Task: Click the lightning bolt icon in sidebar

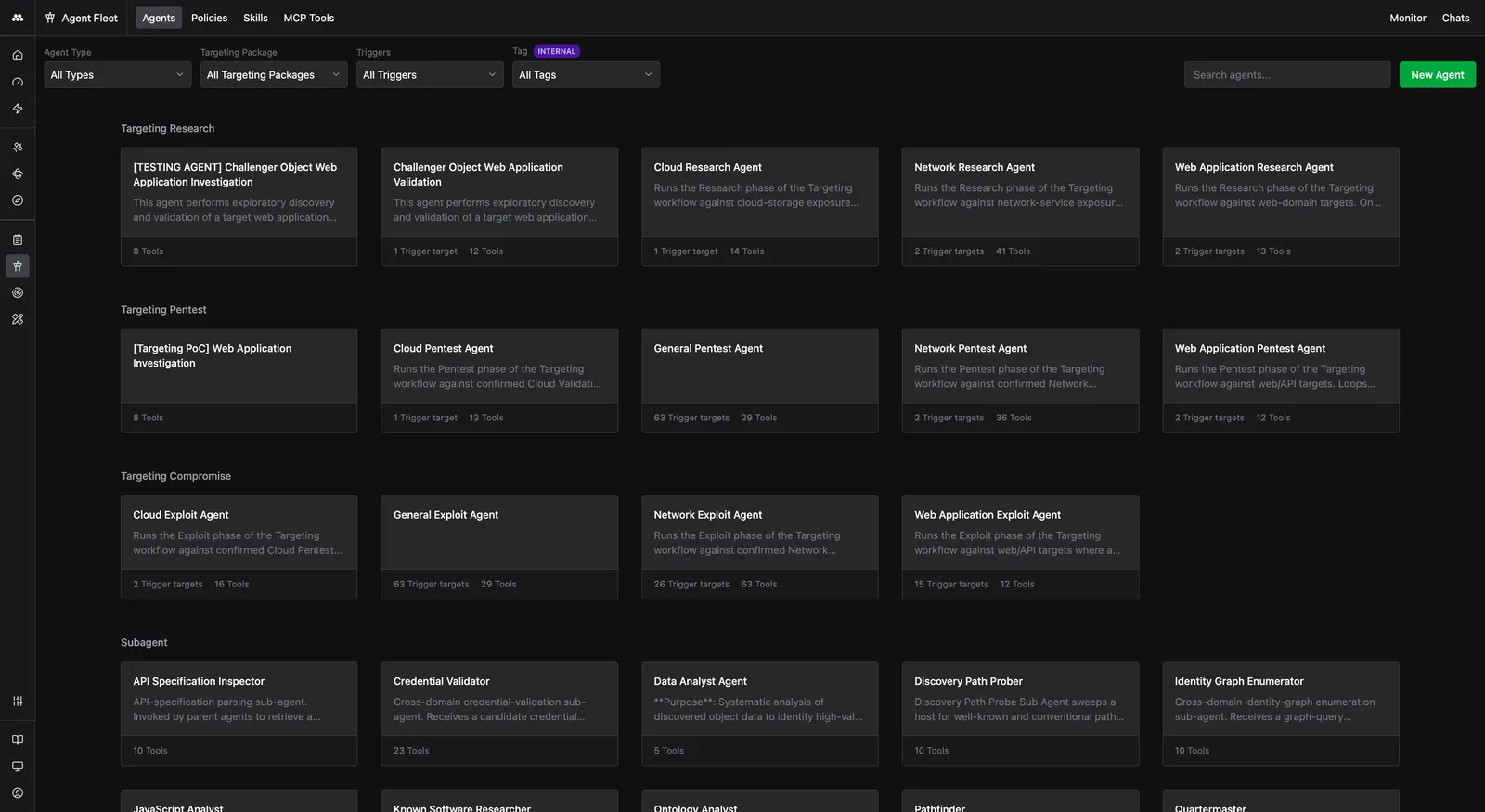Action: 18,109
